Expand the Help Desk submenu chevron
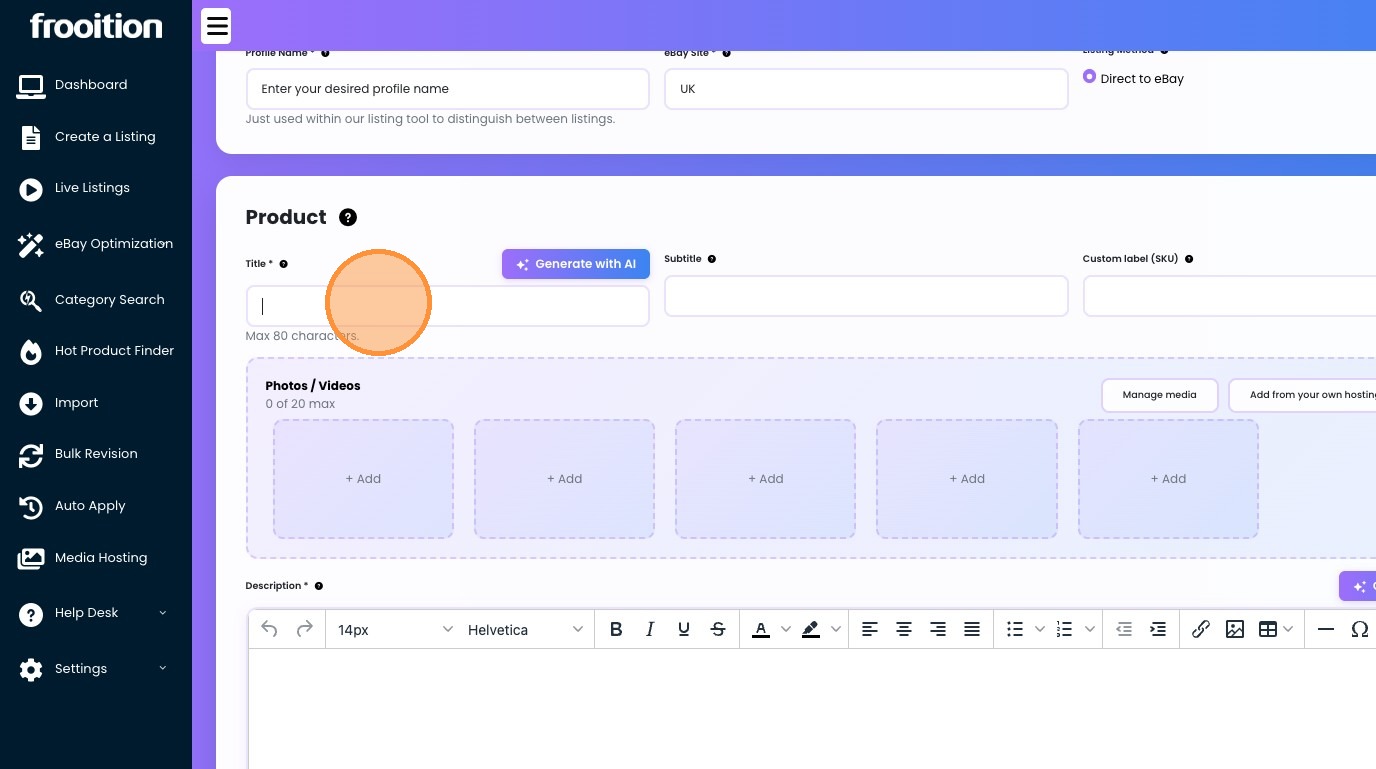1376x769 pixels. coord(163,613)
